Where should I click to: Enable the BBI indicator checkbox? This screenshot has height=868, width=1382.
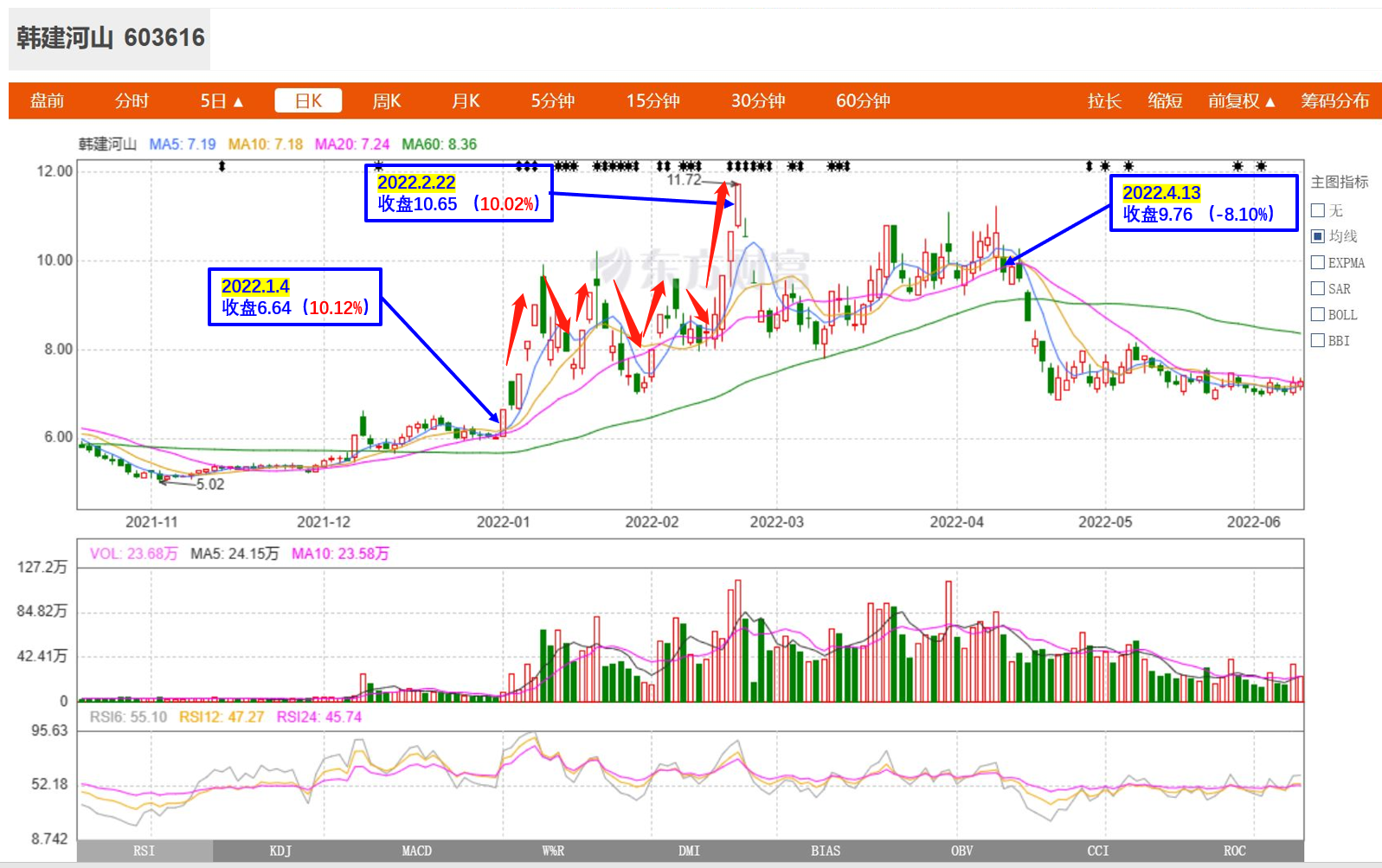pos(1318,340)
